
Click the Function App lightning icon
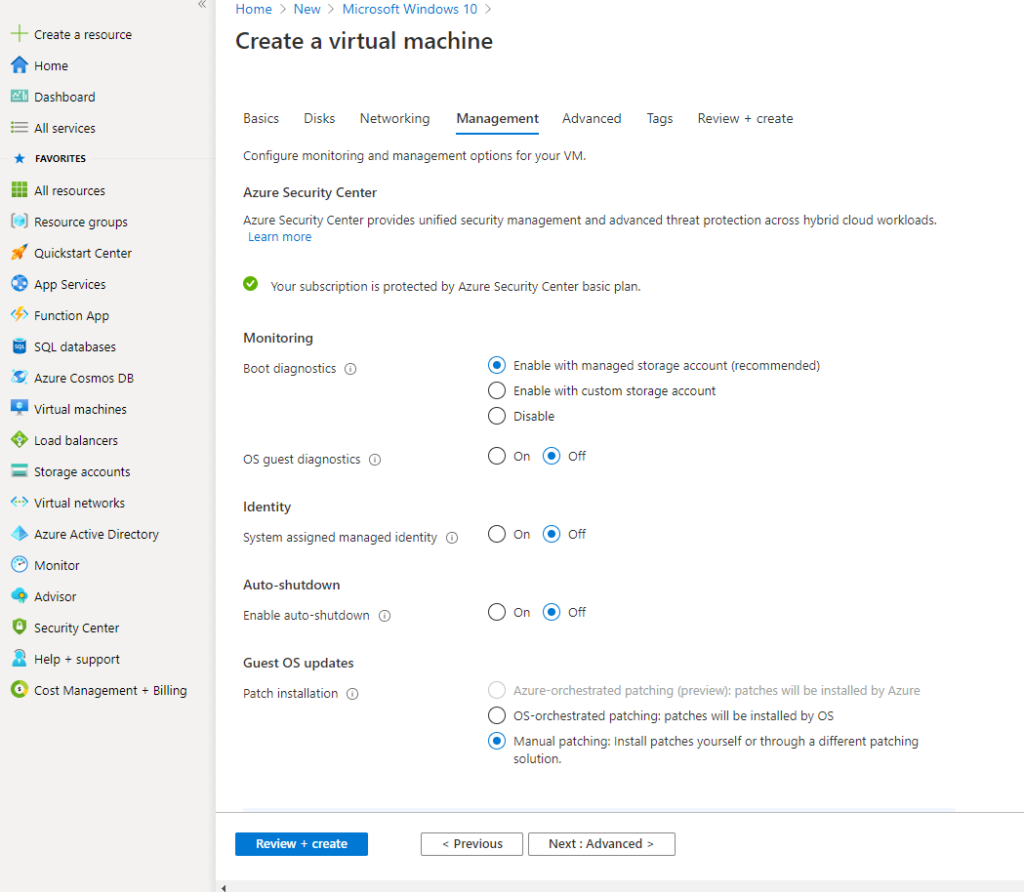pos(20,315)
